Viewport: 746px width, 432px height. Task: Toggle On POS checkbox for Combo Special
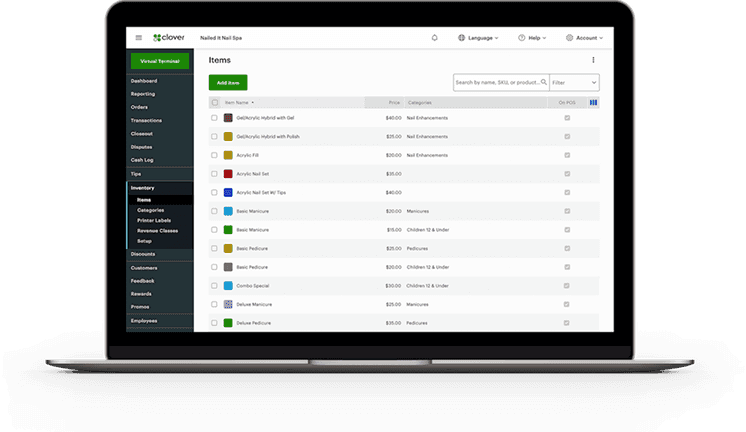click(x=567, y=286)
